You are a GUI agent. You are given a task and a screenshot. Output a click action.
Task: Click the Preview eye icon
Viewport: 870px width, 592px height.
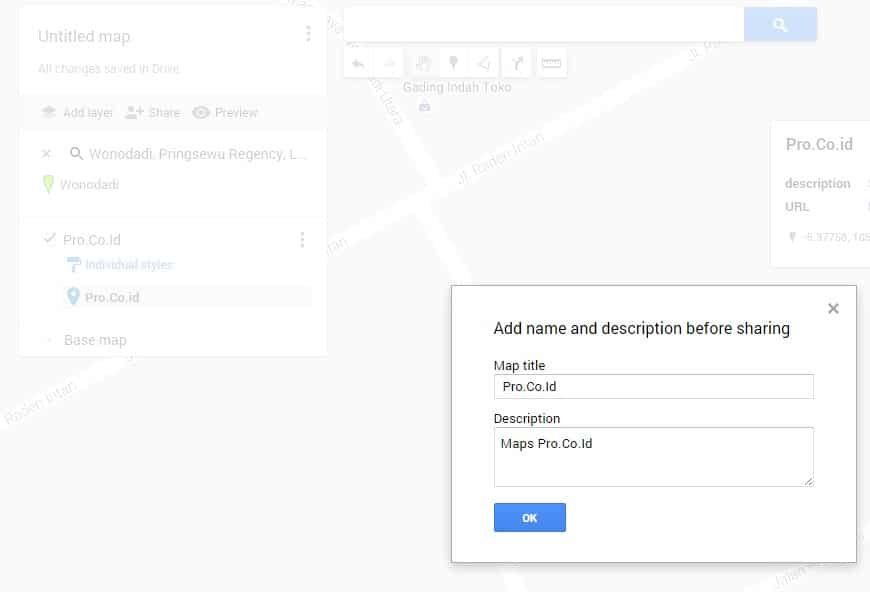pos(201,112)
